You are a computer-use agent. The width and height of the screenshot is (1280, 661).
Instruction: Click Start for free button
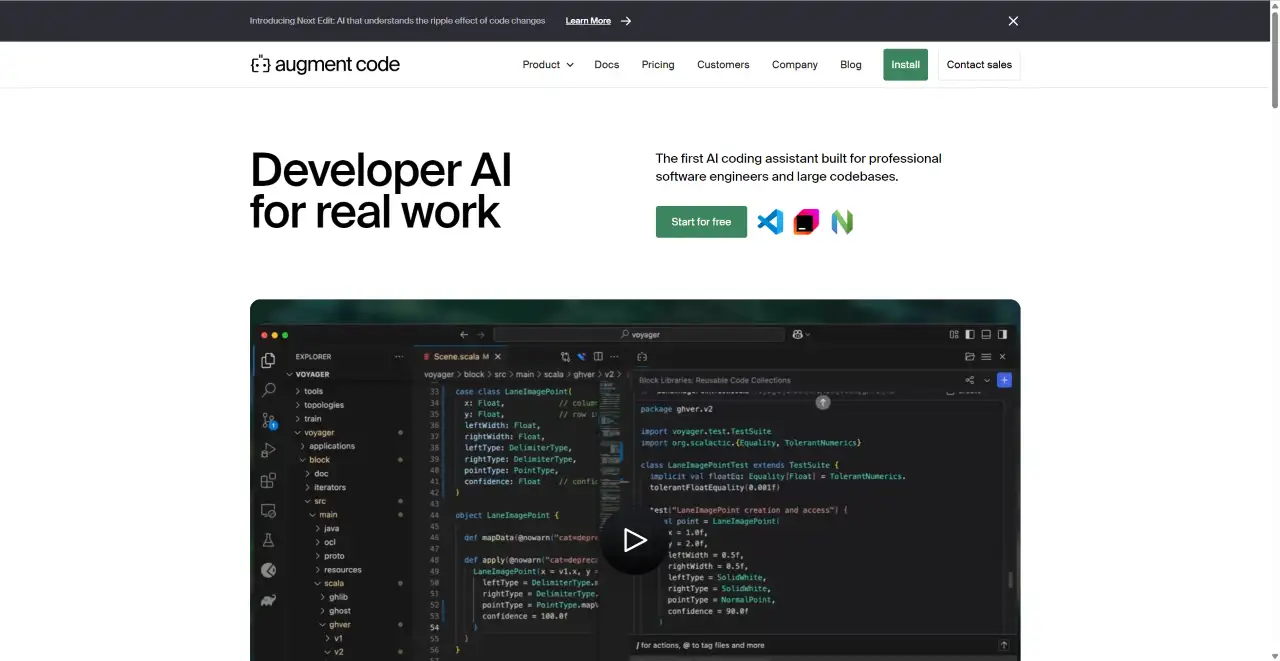(701, 222)
